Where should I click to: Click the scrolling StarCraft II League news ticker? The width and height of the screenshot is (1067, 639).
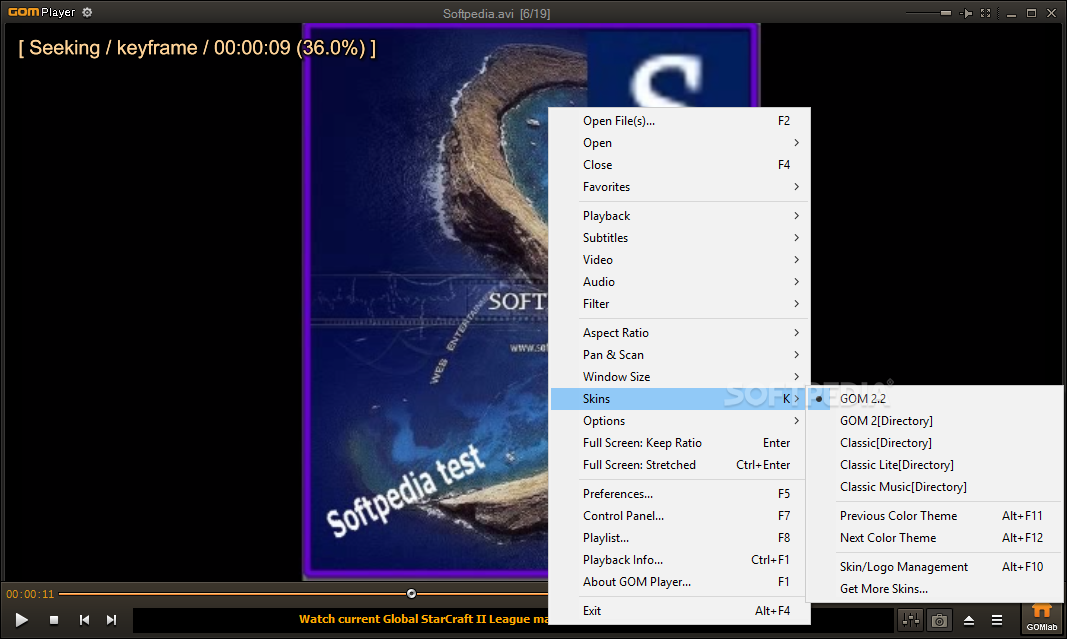[x=423, y=619]
